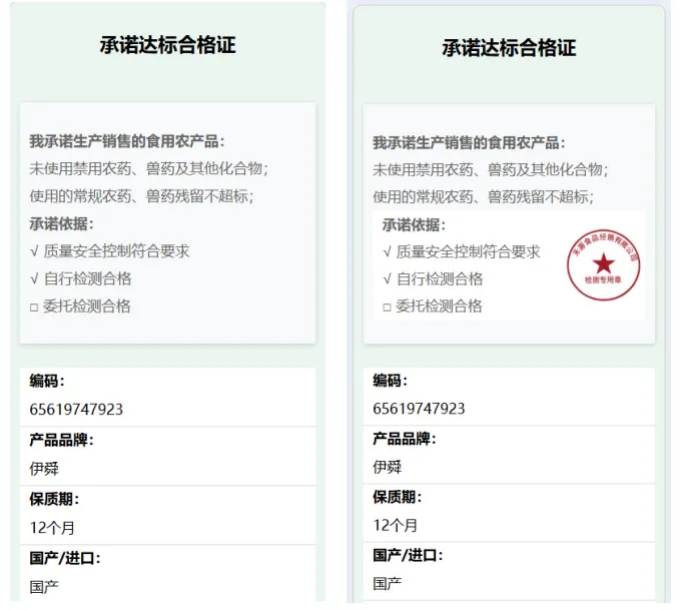The height and width of the screenshot is (609, 692).
Task: Toggle 自行检测合格 checkmark on unstamped certificate
Action: point(35,279)
